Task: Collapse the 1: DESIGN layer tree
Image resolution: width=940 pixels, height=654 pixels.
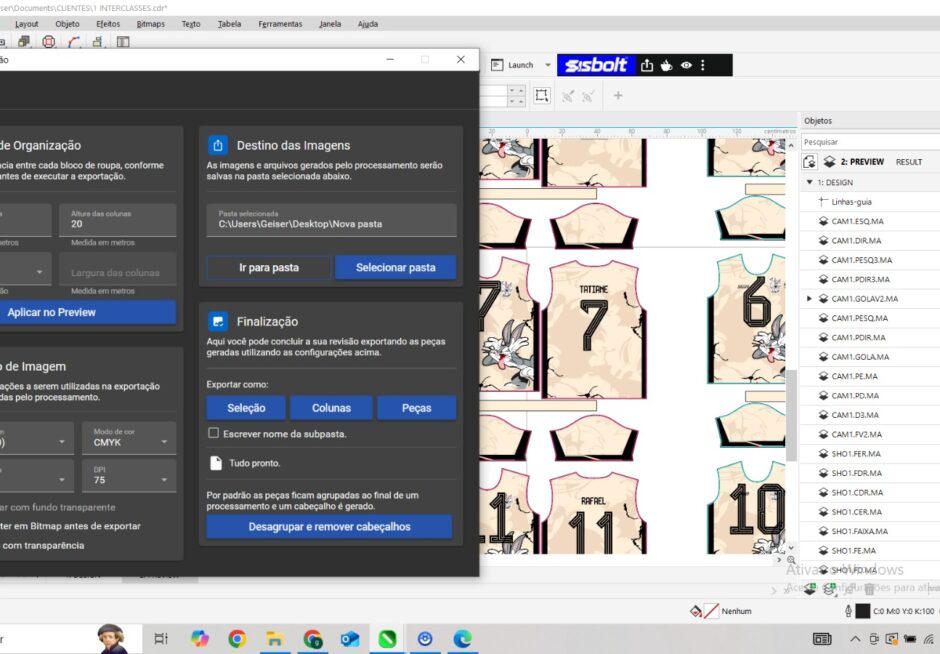Action: (x=809, y=182)
